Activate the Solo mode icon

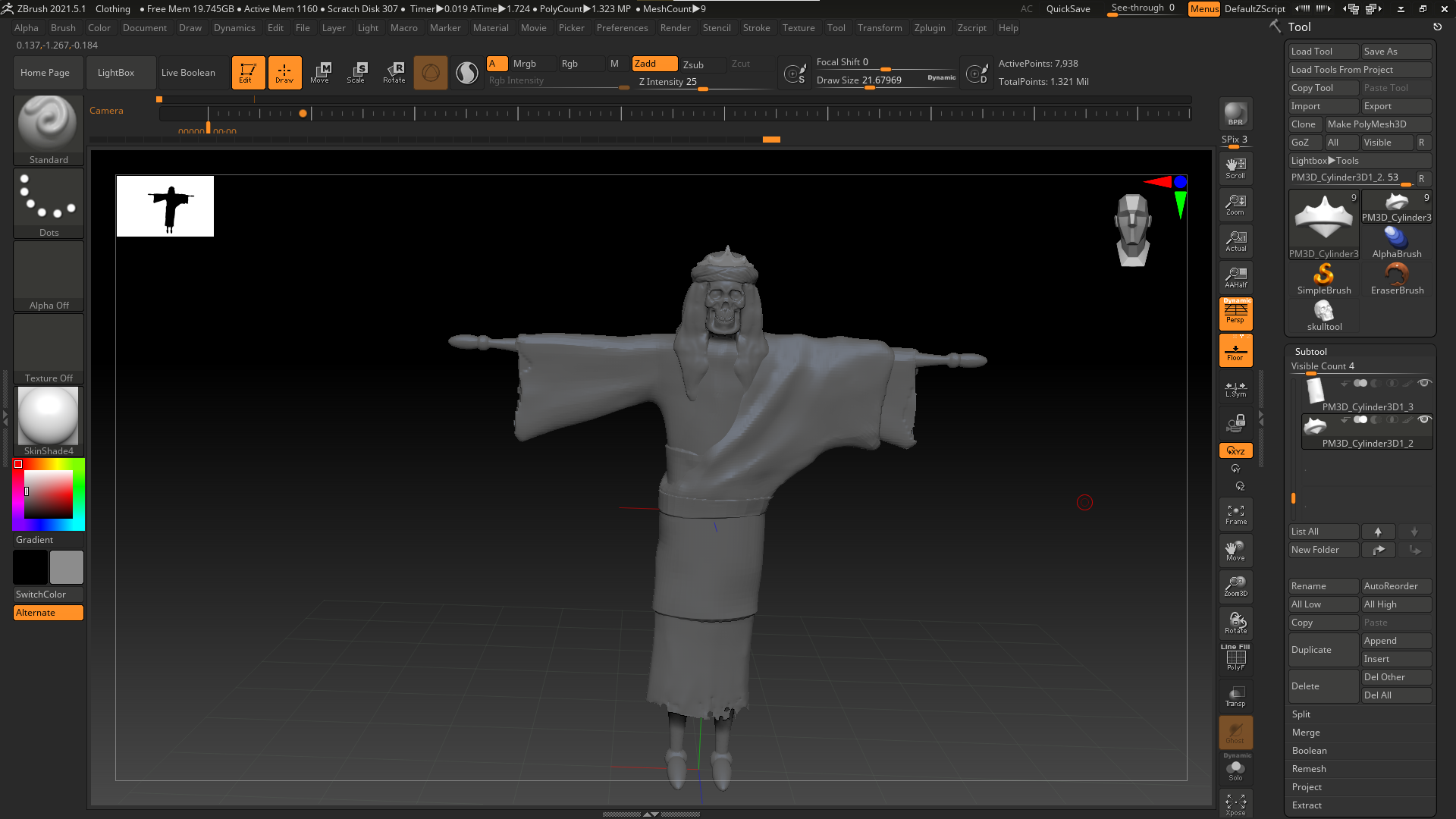(1235, 770)
